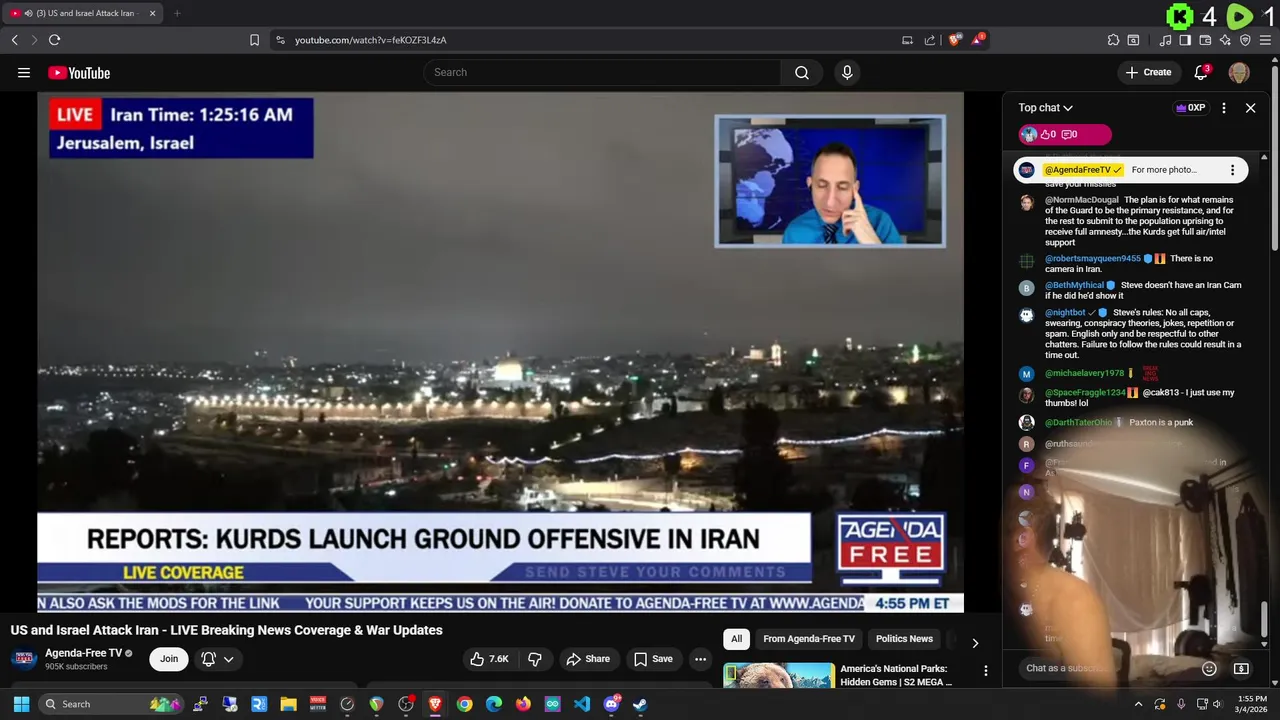Open the Agenda-Free TV channel avatar

point(24,659)
